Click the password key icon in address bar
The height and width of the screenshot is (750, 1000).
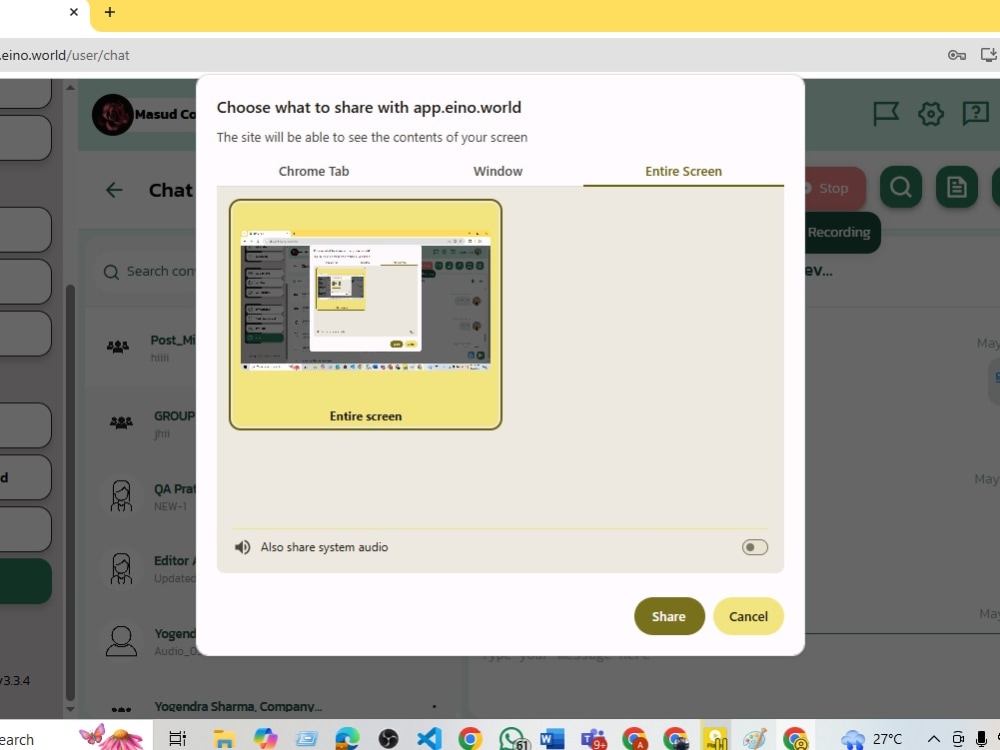pos(956,55)
